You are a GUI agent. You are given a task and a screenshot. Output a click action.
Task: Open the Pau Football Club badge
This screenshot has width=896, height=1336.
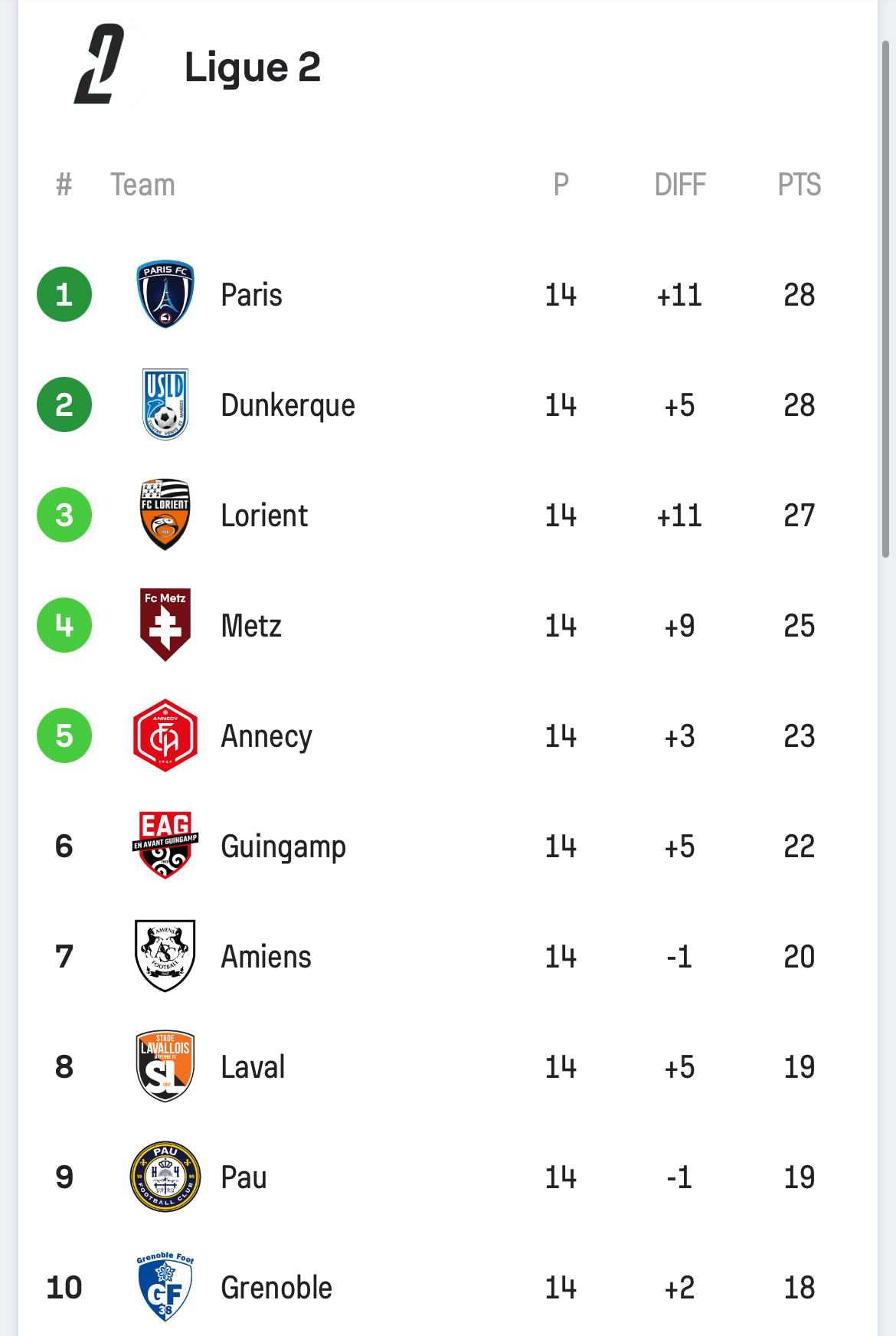165,1177
